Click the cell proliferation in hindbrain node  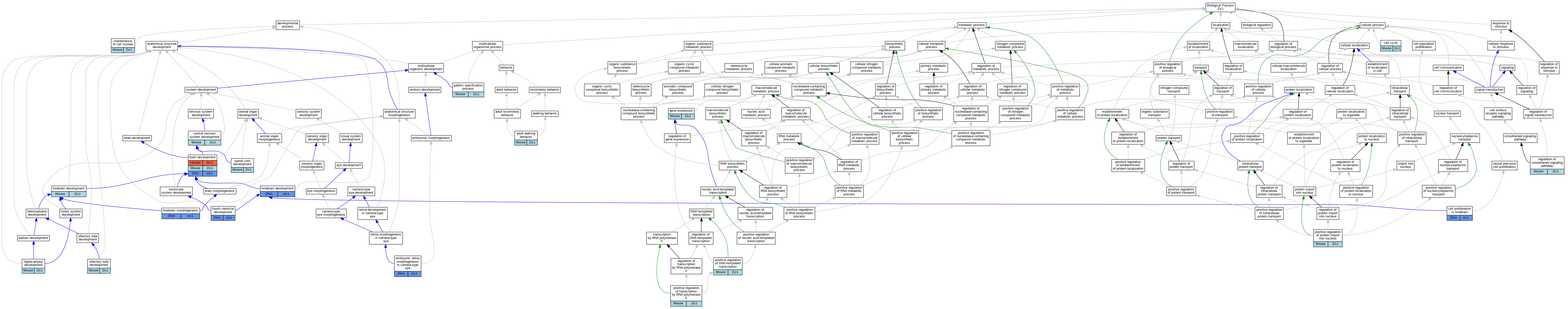coord(1460,213)
